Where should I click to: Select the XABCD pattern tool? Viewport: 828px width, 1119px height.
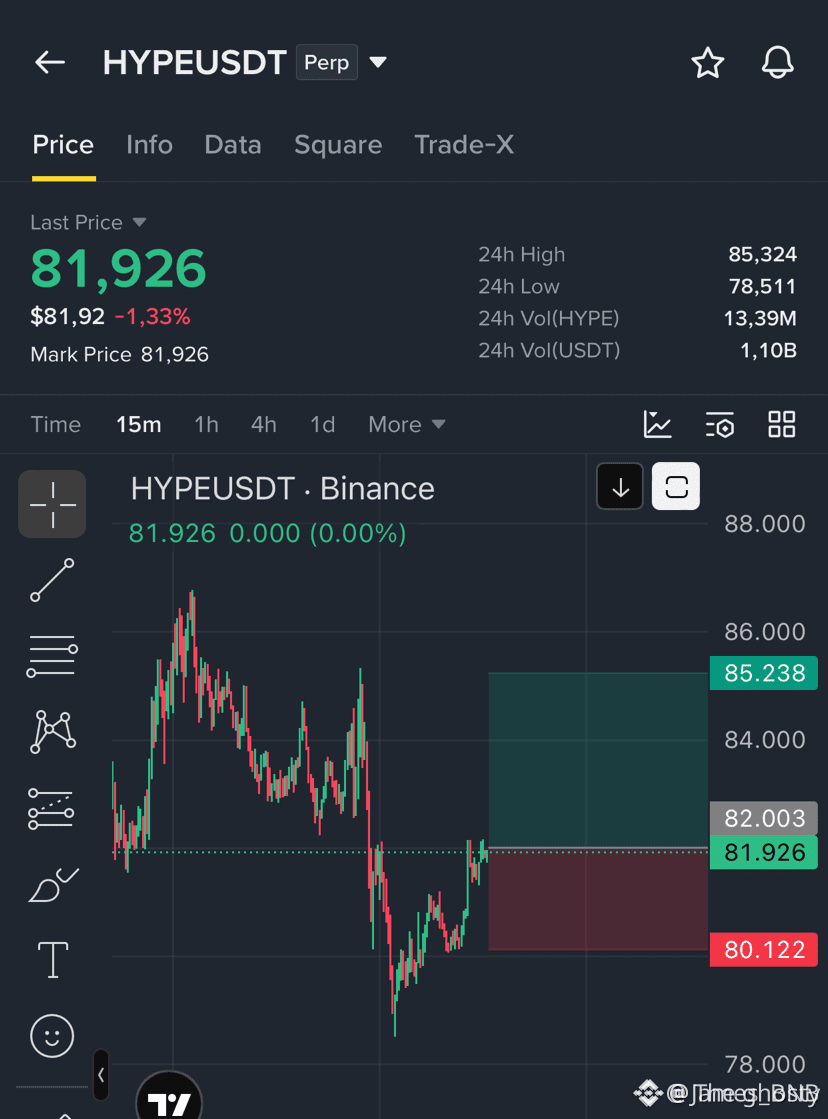pos(53,731)
